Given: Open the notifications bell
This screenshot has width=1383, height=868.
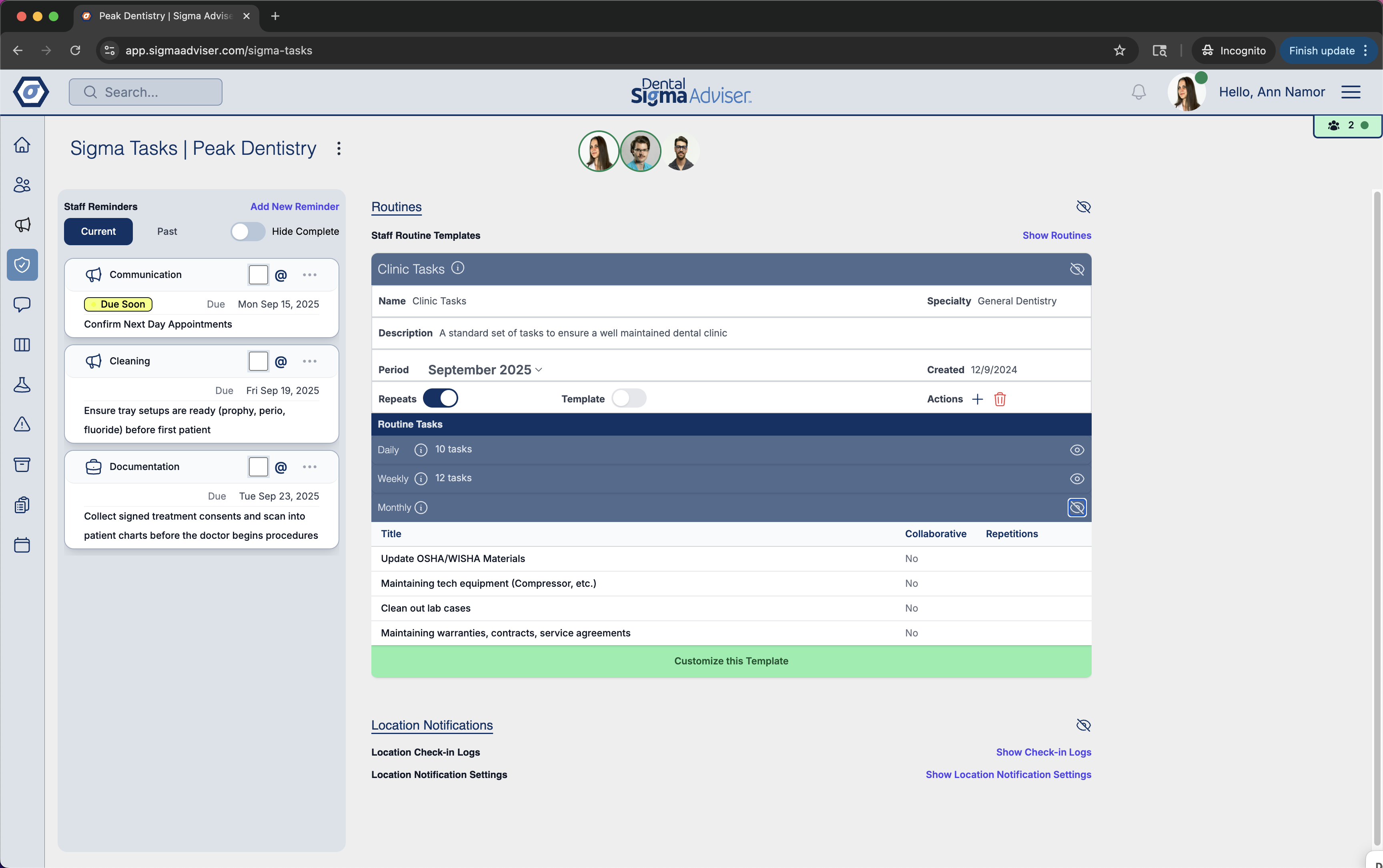Looking at the screenshot, I should [1138, 92].
